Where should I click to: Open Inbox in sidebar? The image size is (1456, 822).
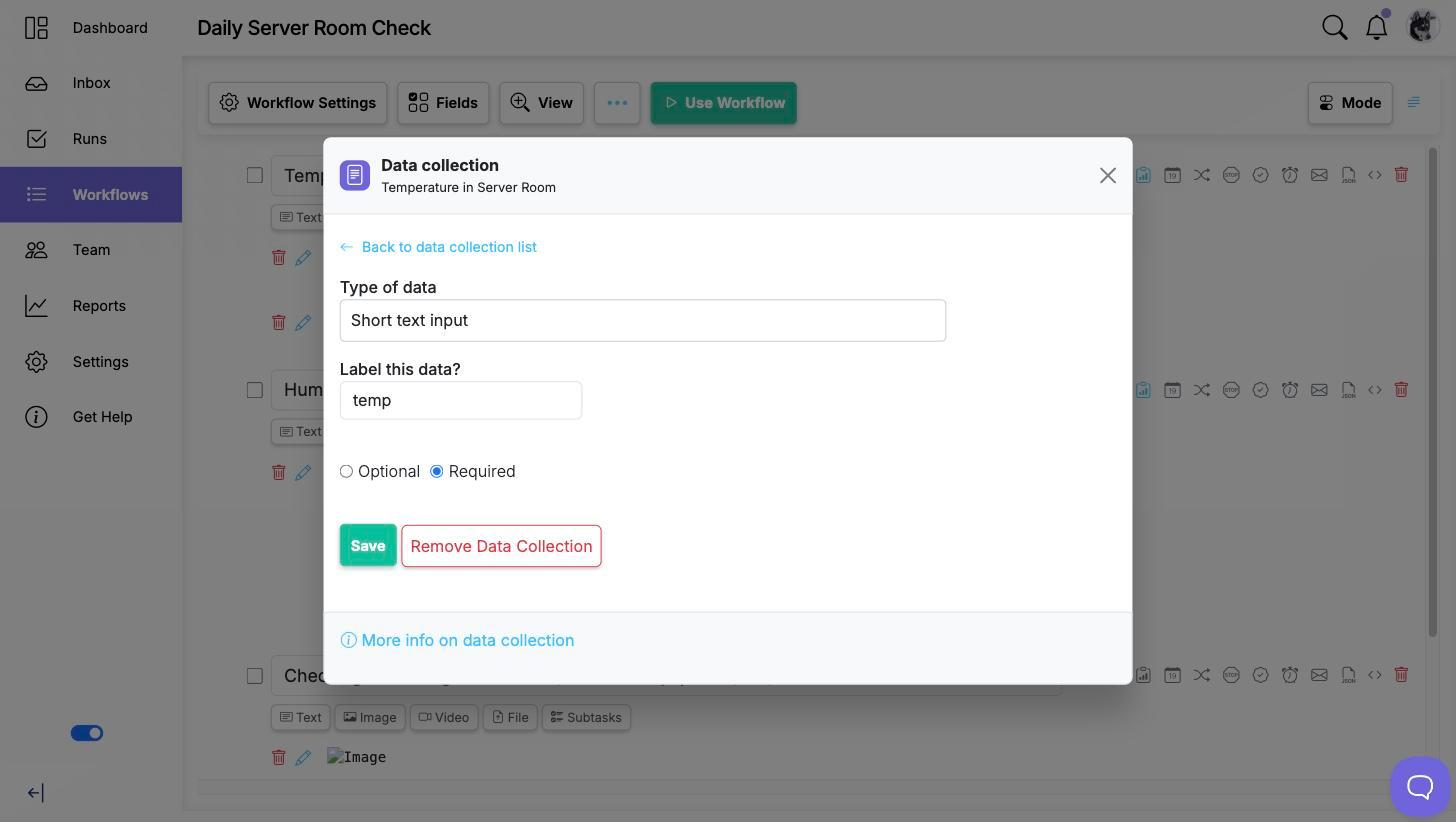[x=91, y=83]
